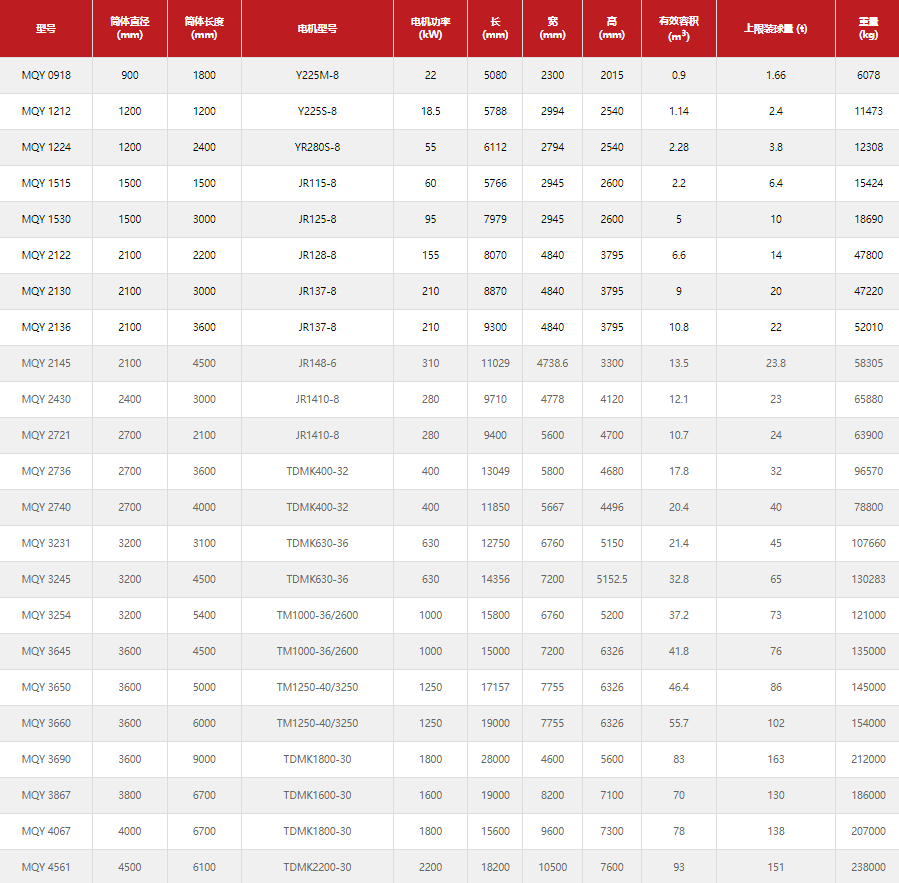Viewport: 899px width, 883px height.
Task: Click the YR280S-8 motor cell
Action: [x=317, y=147]
